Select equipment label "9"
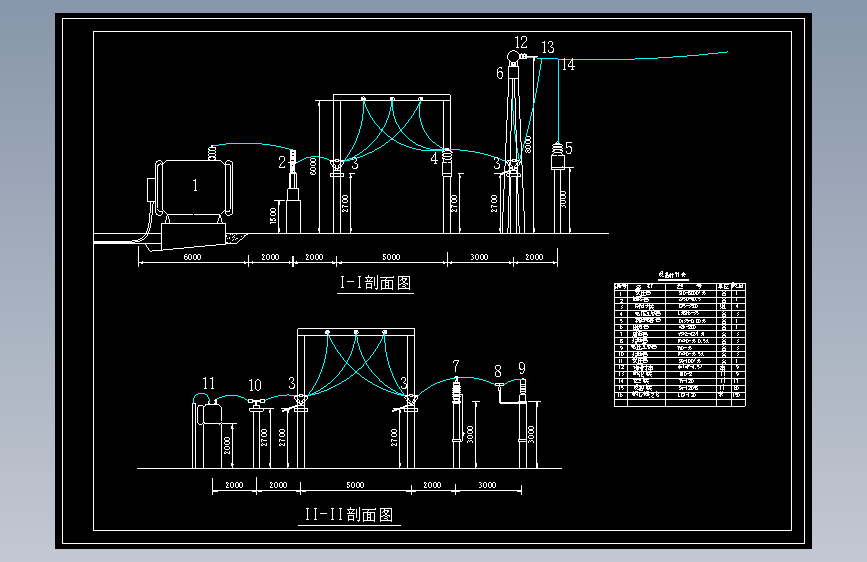 click(522, 368)
